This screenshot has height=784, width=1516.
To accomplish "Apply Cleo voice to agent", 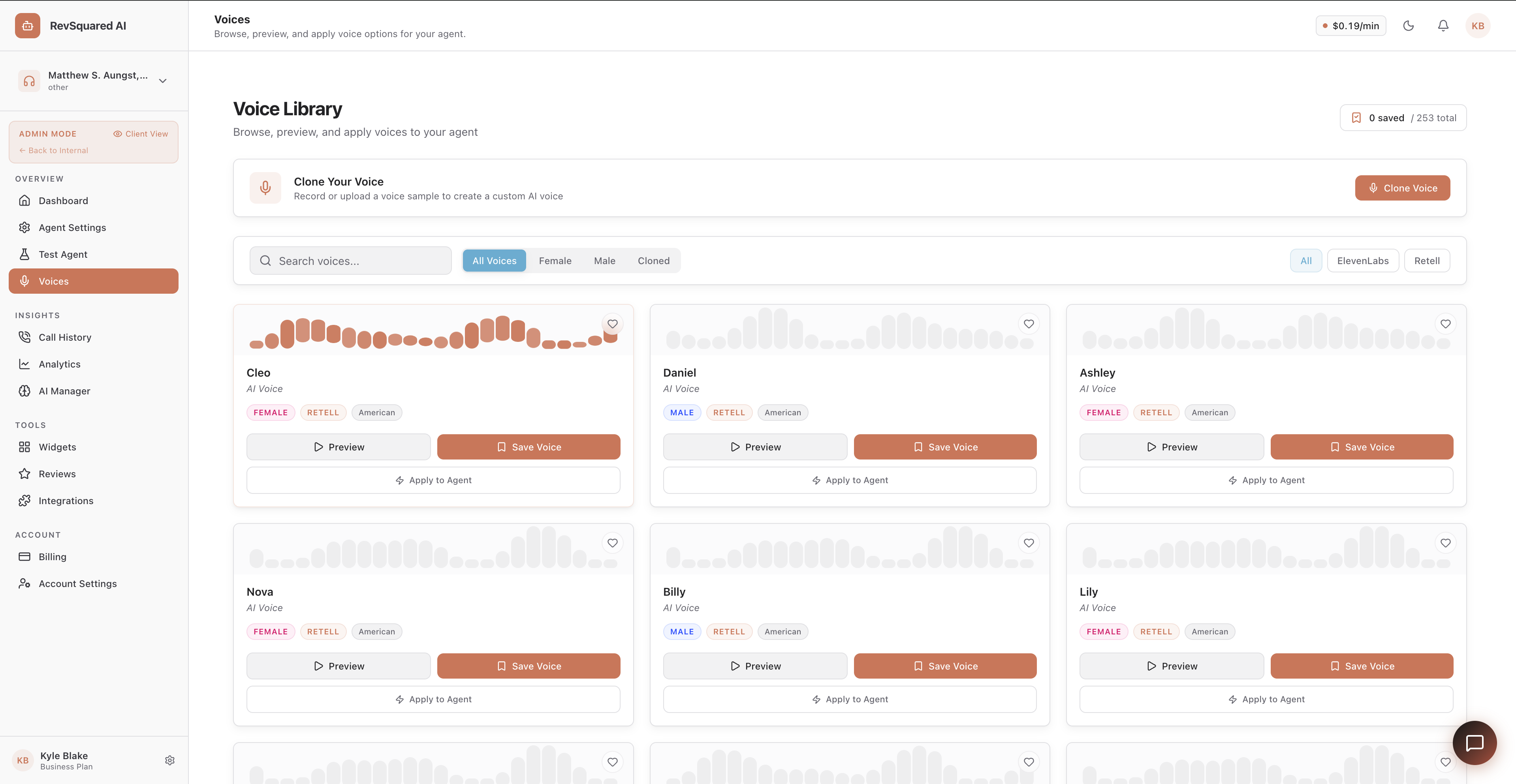I will tap(433, 480).
